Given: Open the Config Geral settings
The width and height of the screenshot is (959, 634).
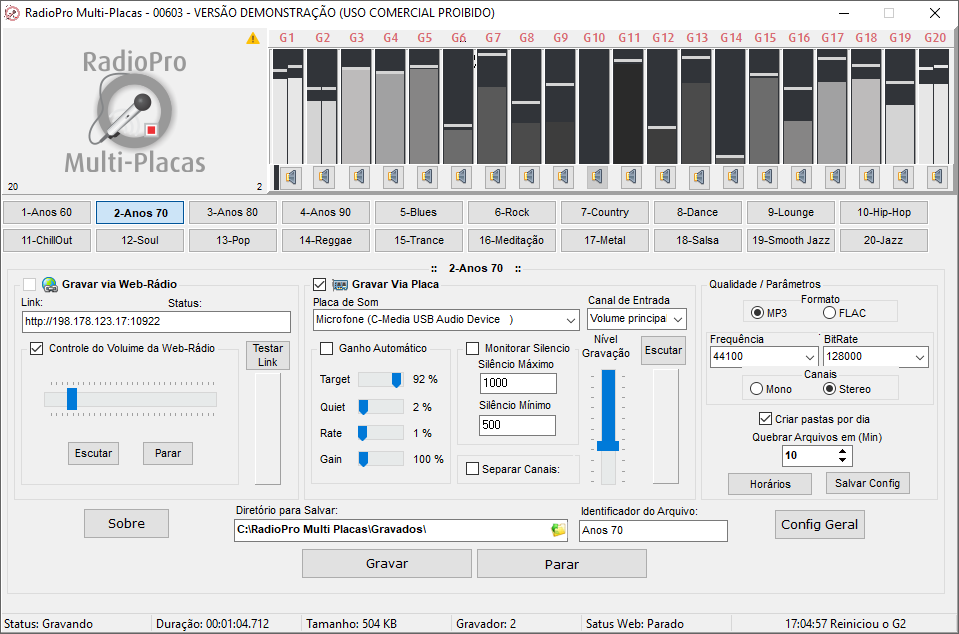Looking at the screenshot, I should pyautogui.click(x=820, y=525).
